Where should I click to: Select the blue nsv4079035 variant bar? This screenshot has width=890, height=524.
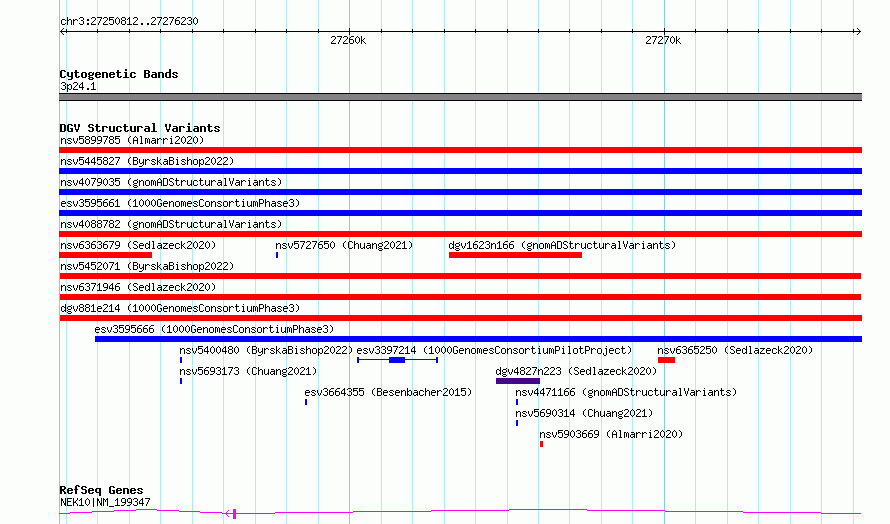click(460, 192)
